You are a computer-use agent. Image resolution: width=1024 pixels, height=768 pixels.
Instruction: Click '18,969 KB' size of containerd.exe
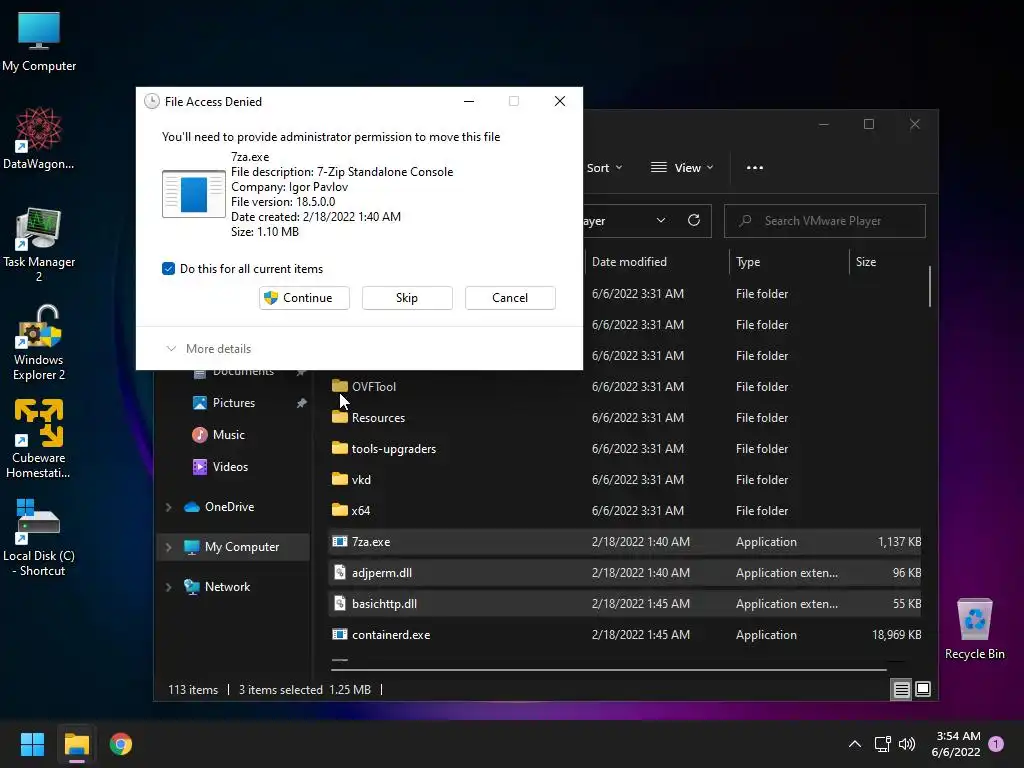(x=897, y=635)
